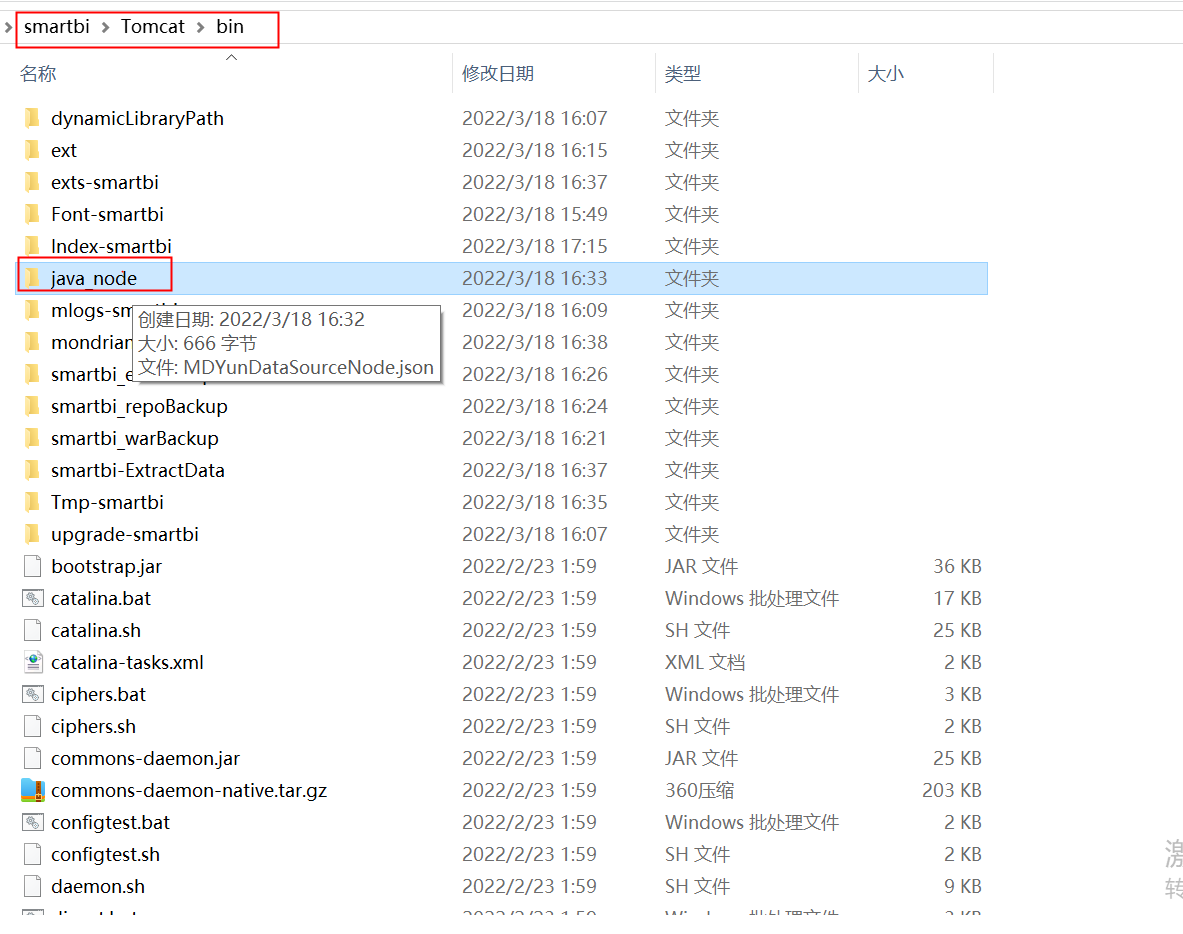Click the bootstrap.jar file icon
The image size is (1183, 934).
32,567
